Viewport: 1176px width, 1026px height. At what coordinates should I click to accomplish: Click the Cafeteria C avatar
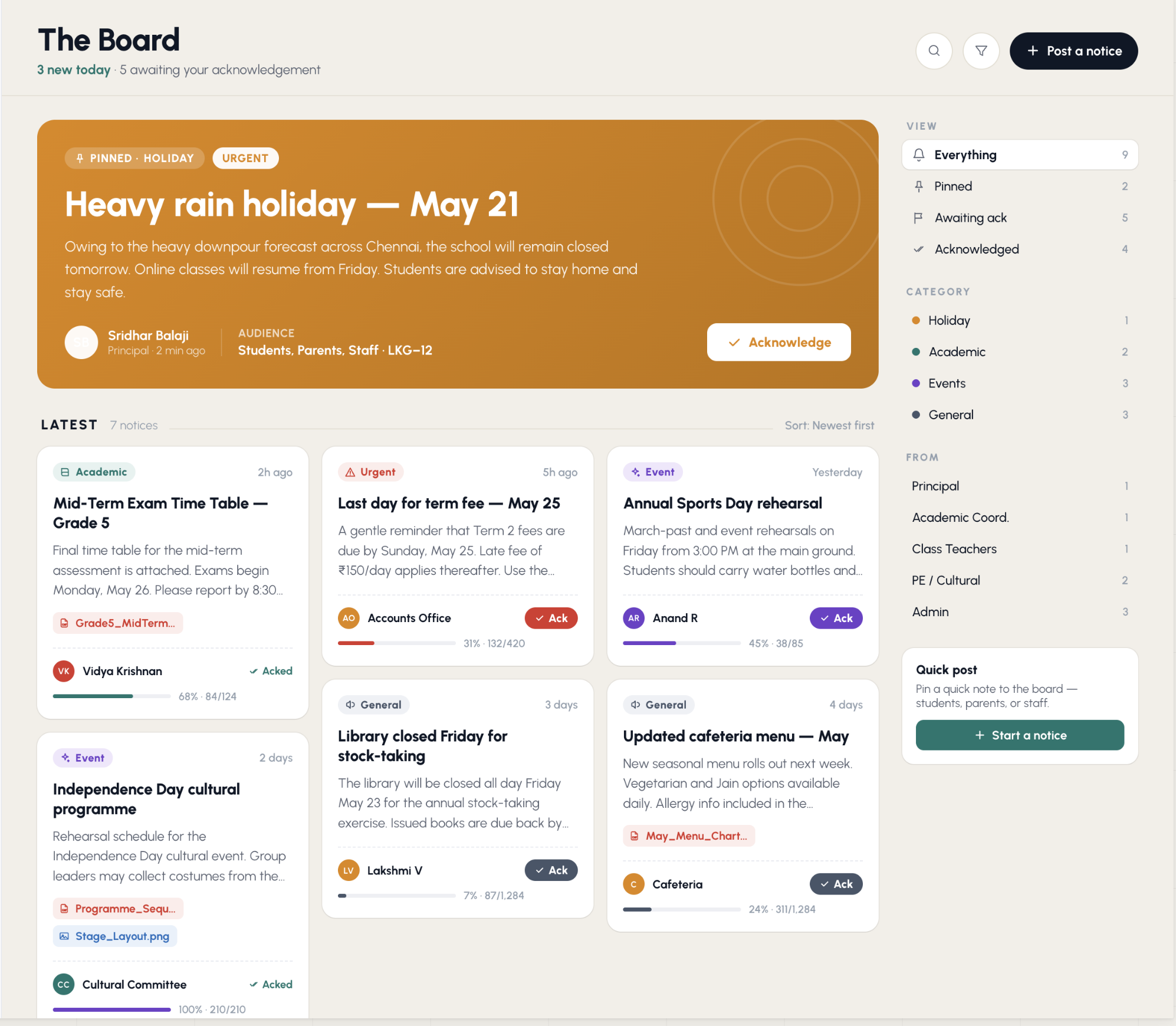tap(633, 884)
